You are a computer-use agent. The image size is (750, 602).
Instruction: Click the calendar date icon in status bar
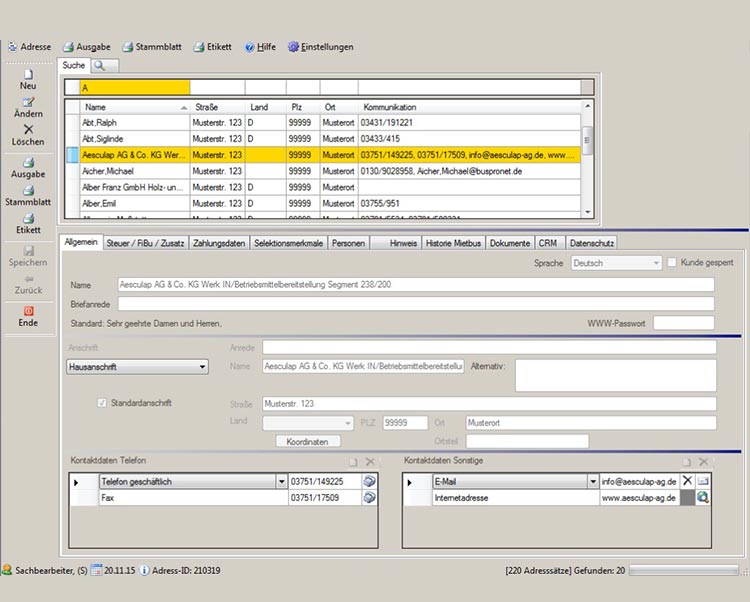97,570
